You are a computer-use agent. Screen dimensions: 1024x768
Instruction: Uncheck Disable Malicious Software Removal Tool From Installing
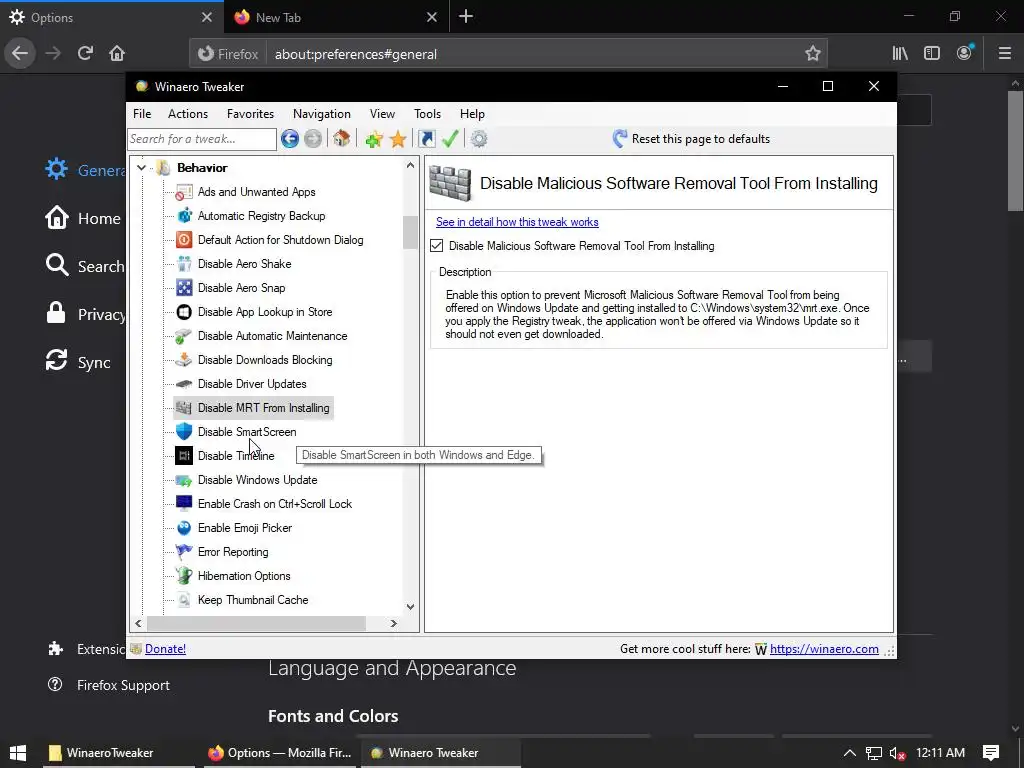[x=436, y=246]
